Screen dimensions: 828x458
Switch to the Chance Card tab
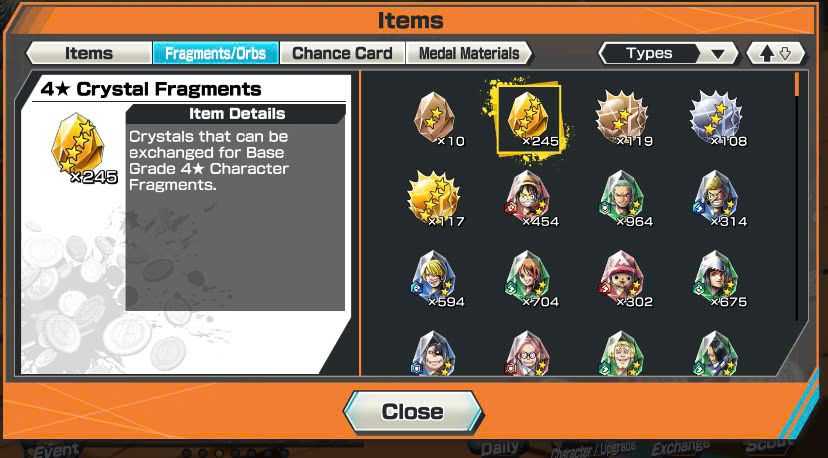tap(342, 53)
